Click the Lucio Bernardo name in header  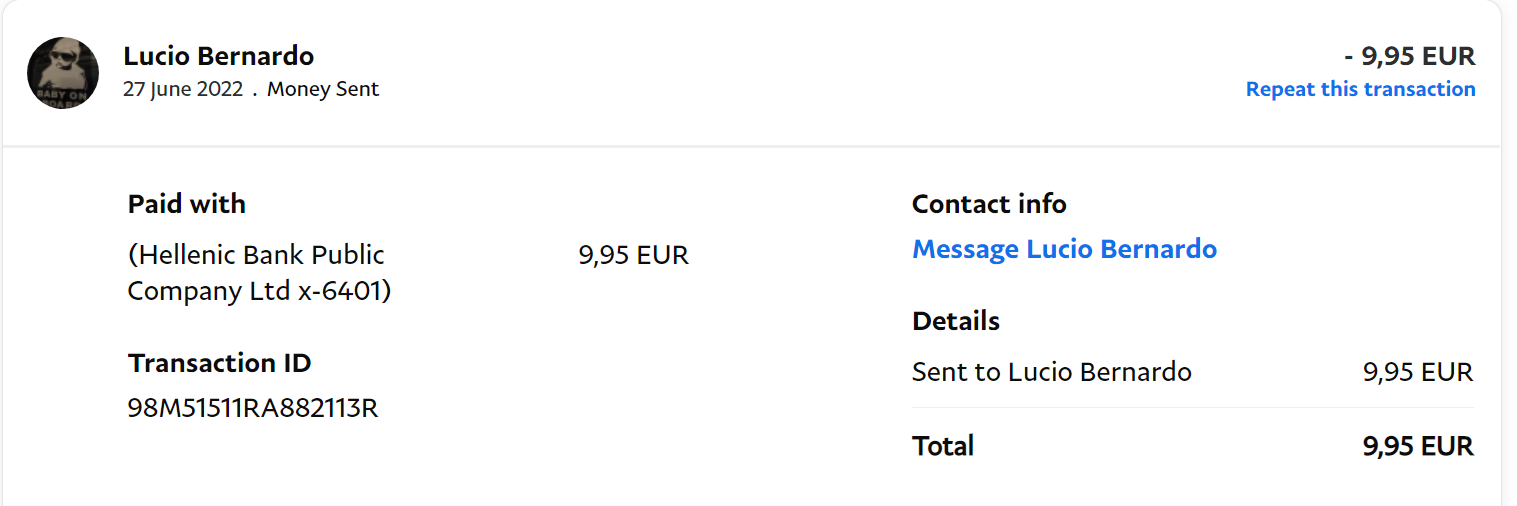click(218, 56)
